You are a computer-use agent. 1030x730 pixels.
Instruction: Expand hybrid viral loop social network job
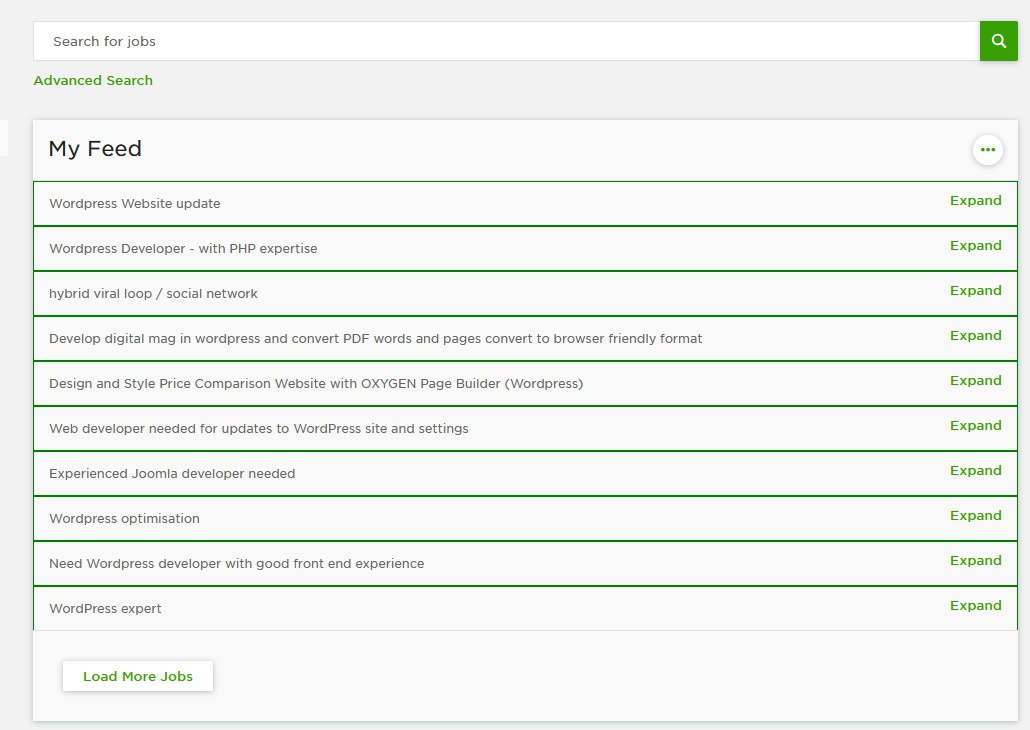tap(975, 290)
